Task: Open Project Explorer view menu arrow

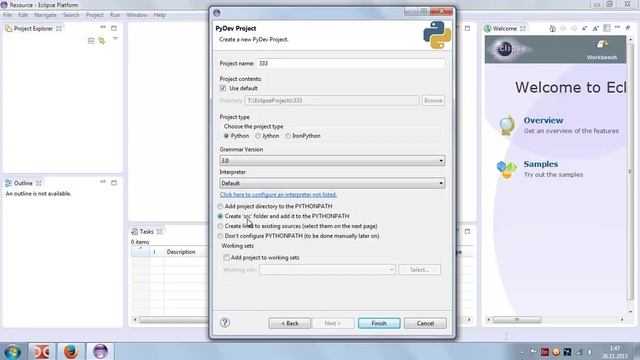Action: click(115, 39)
